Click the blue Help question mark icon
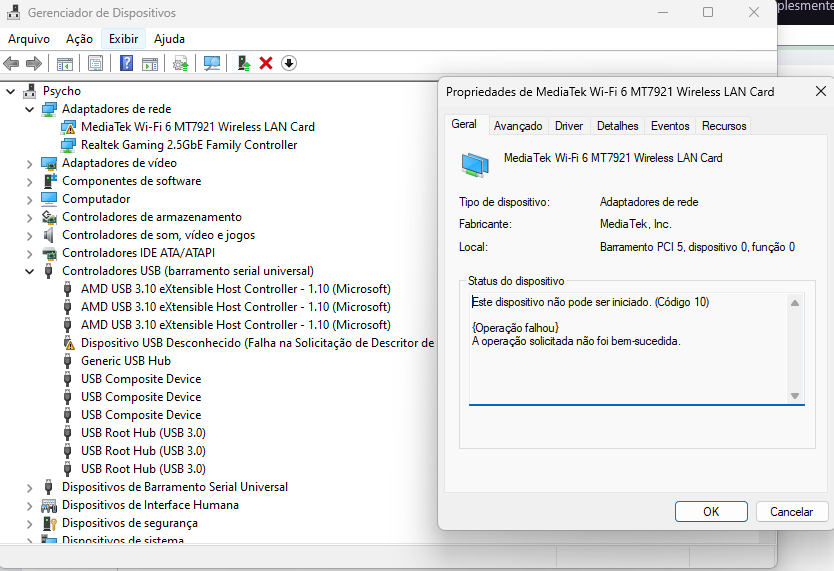 coord(127,63)
